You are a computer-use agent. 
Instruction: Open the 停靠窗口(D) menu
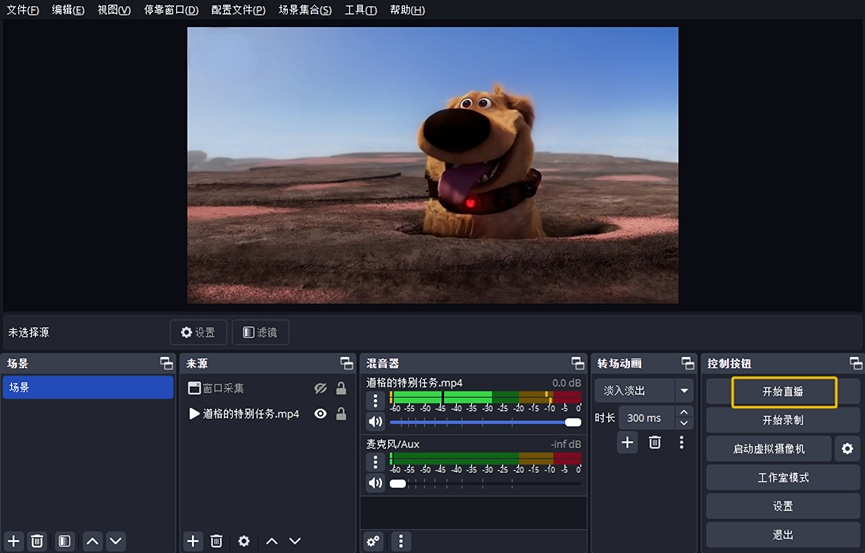[171, 10]
